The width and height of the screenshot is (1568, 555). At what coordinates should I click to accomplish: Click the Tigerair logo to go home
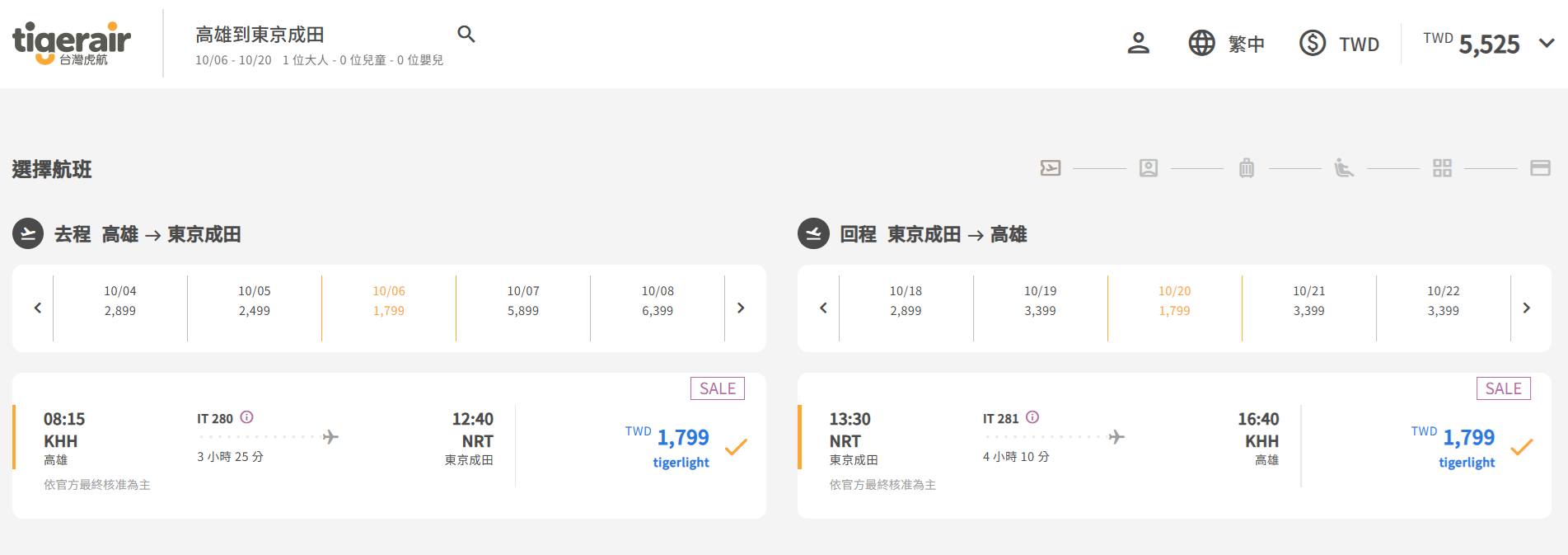(x=72, y=44)
